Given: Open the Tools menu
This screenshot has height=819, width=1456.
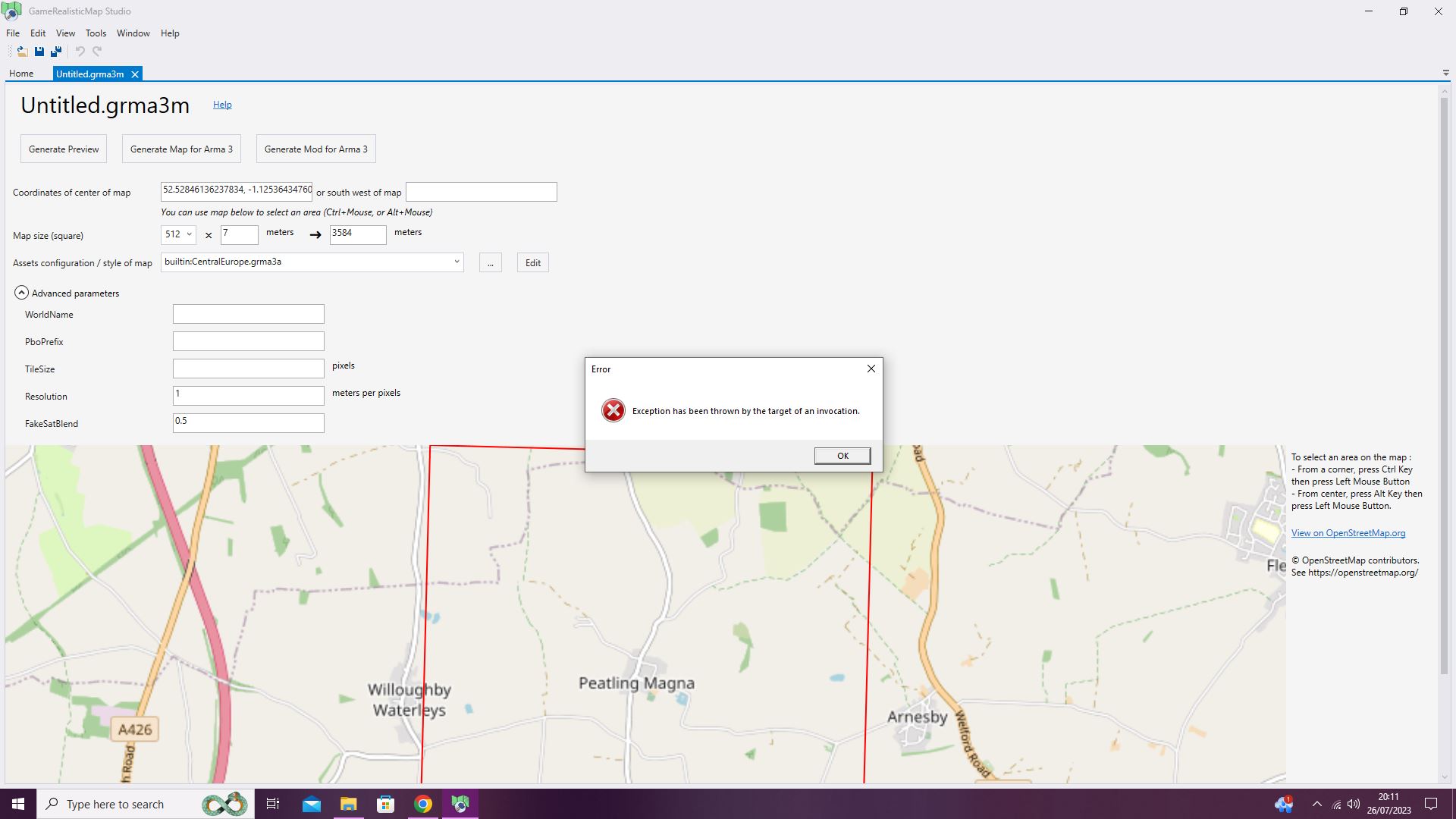Looking at the screenshot, I should (x=96, y=33).
